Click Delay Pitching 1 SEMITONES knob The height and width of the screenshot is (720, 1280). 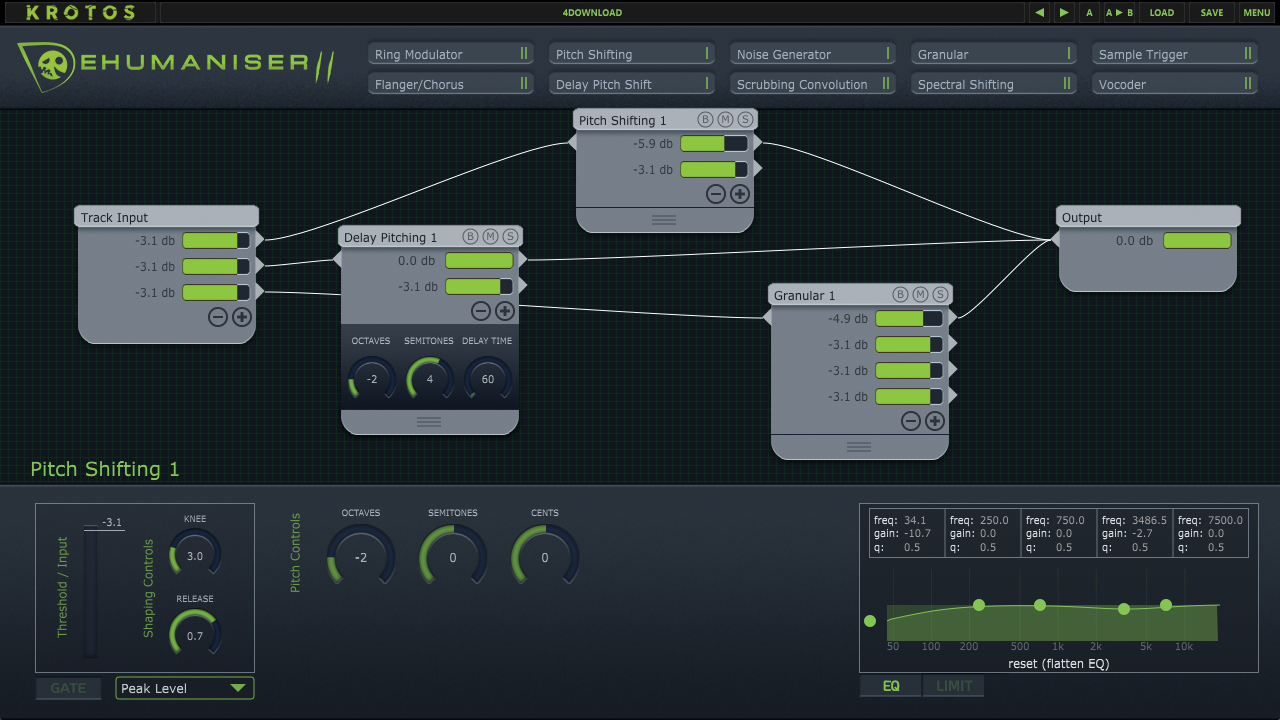click(x=430, y=379)
